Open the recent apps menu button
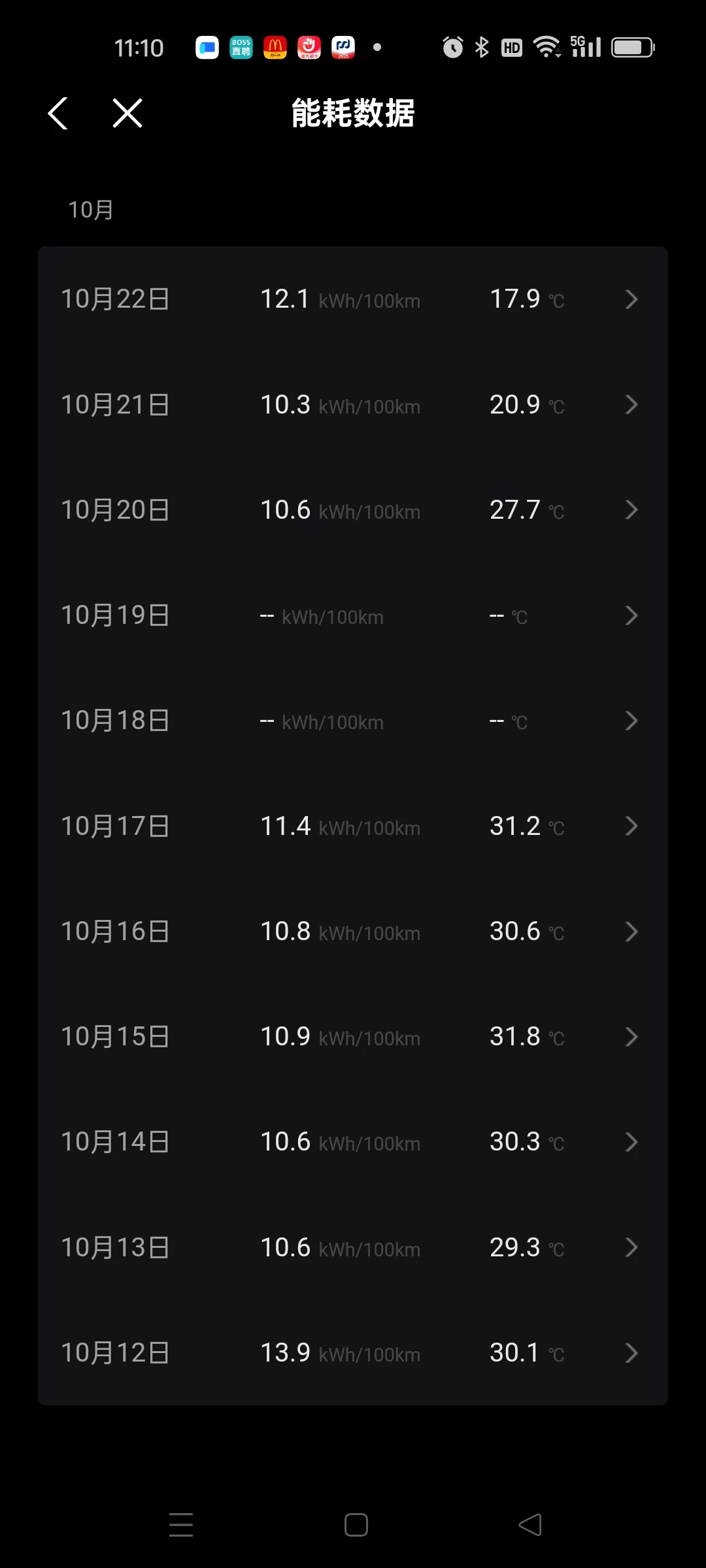 181,1524
